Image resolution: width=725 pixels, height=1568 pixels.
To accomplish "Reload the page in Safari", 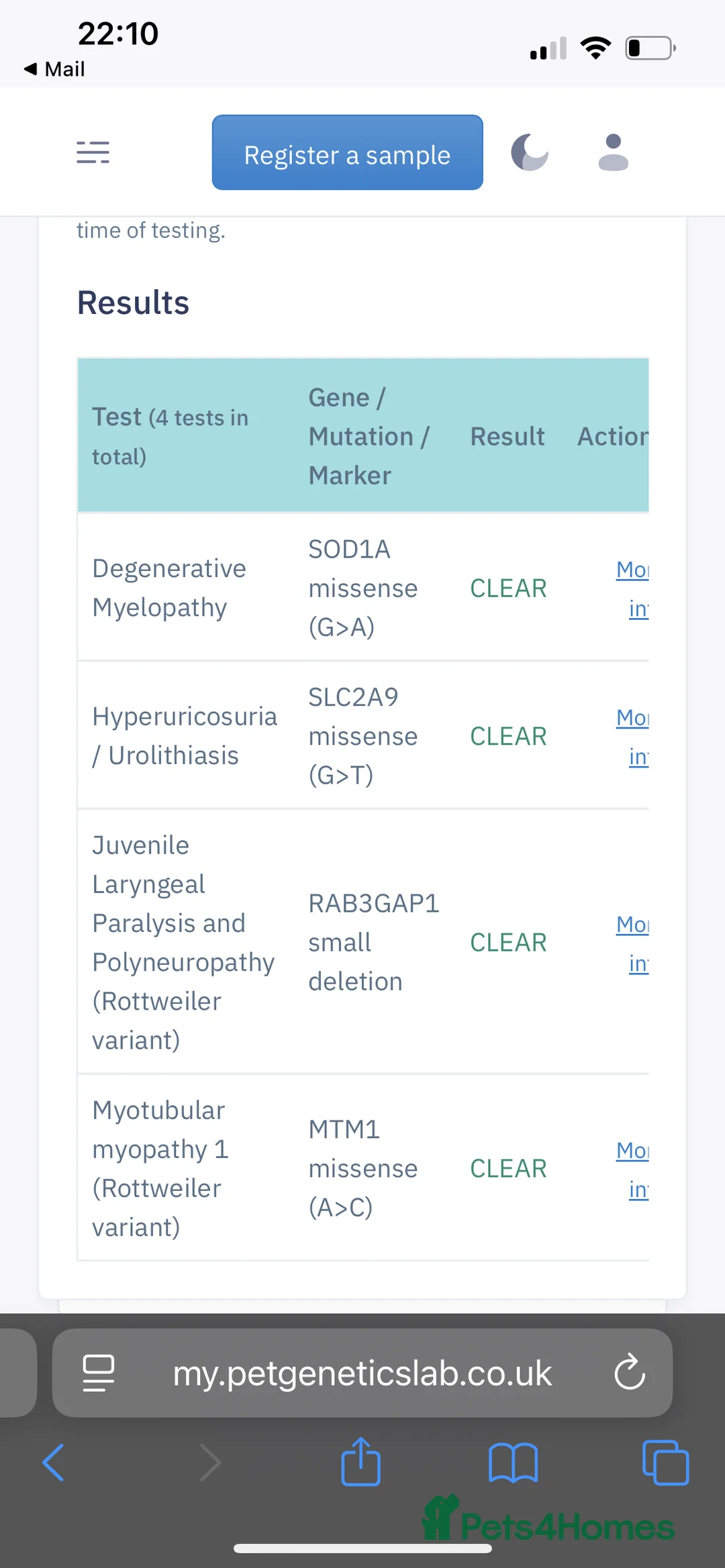I will coord(629,1373).
